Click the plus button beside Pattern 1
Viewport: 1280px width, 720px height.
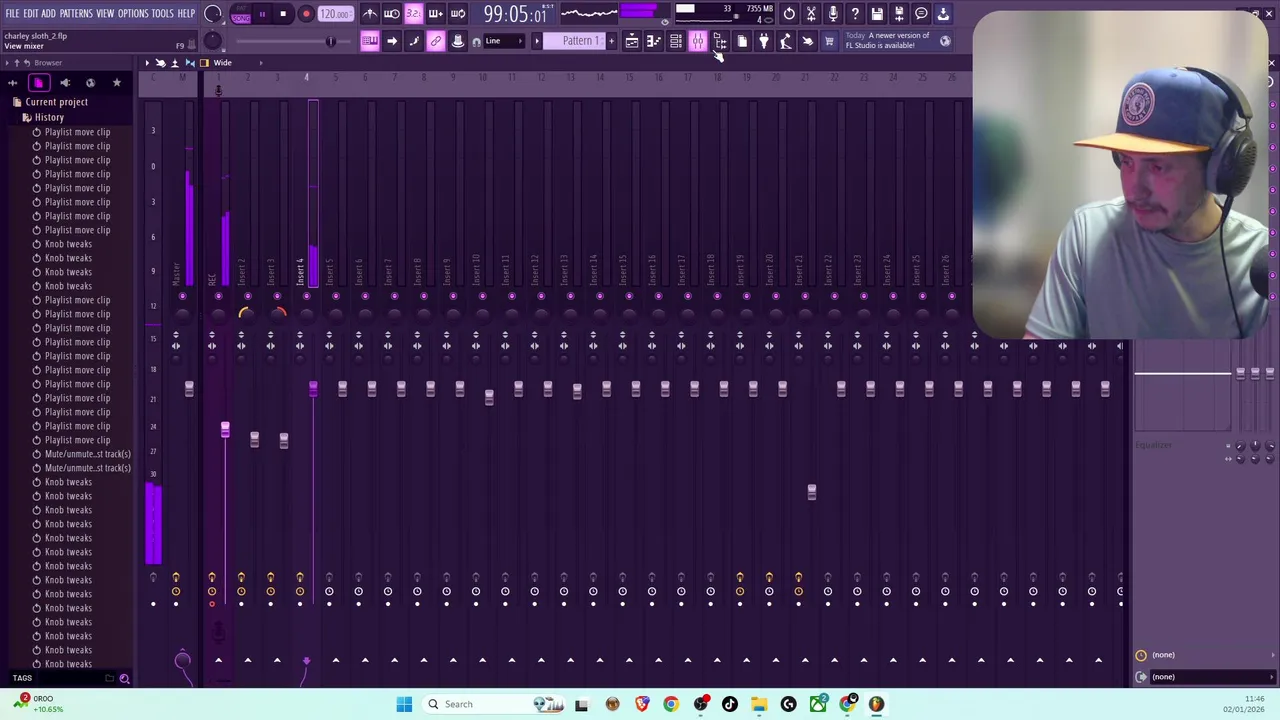[612, 41]
